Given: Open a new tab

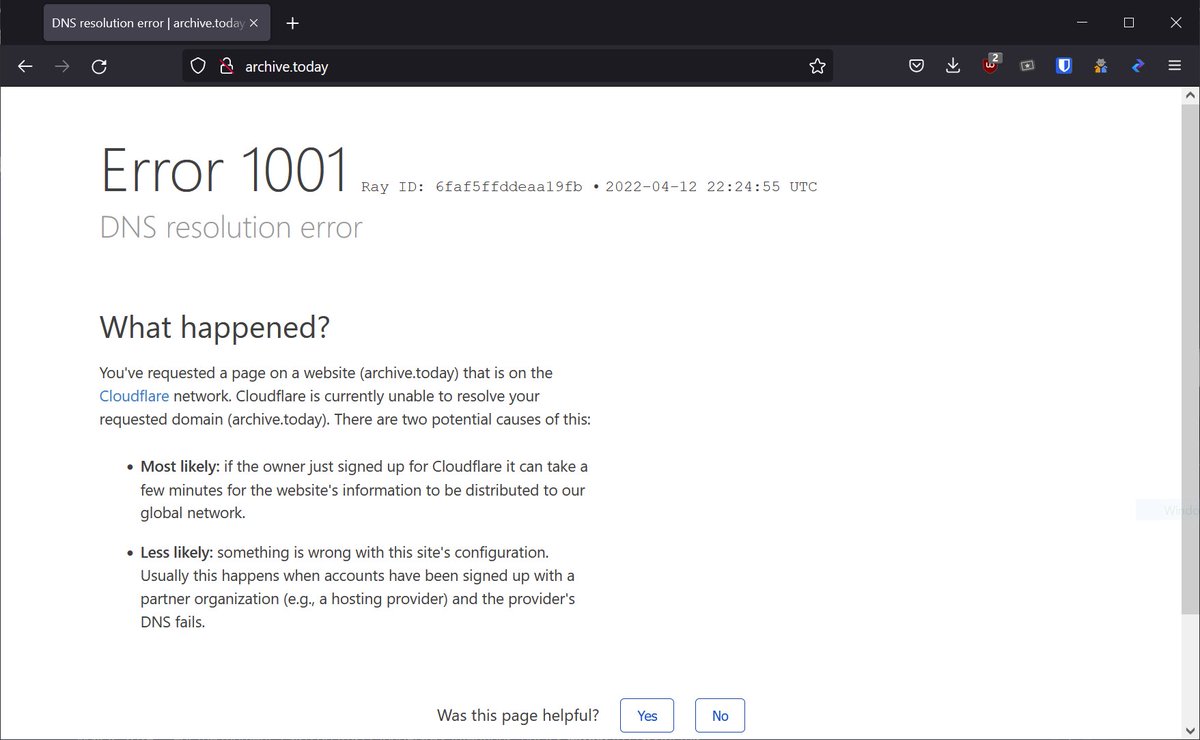Looking at the screenshot, I should pos(292,23).
